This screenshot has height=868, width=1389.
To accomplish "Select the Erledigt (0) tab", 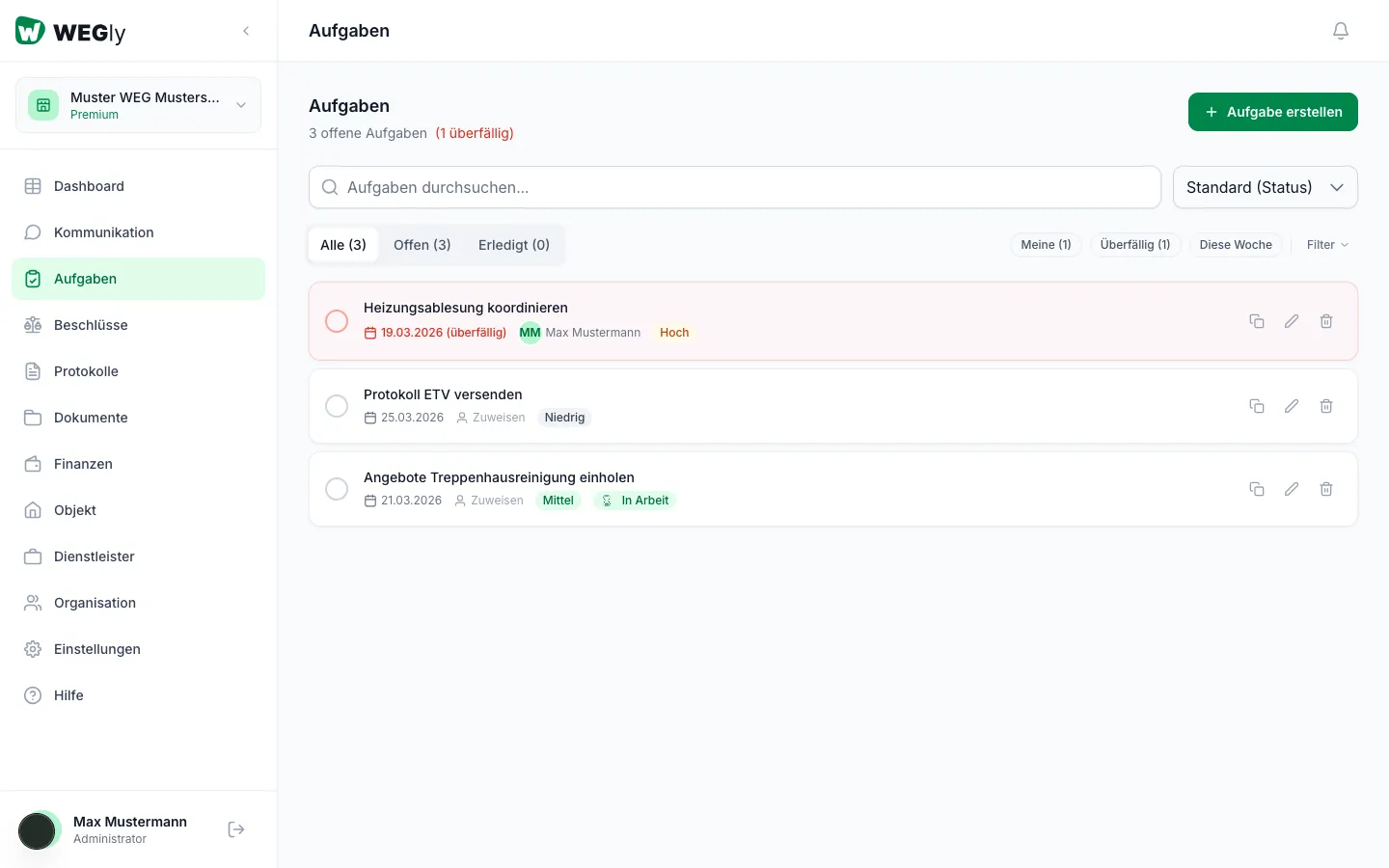I will (x=514, y=245).
